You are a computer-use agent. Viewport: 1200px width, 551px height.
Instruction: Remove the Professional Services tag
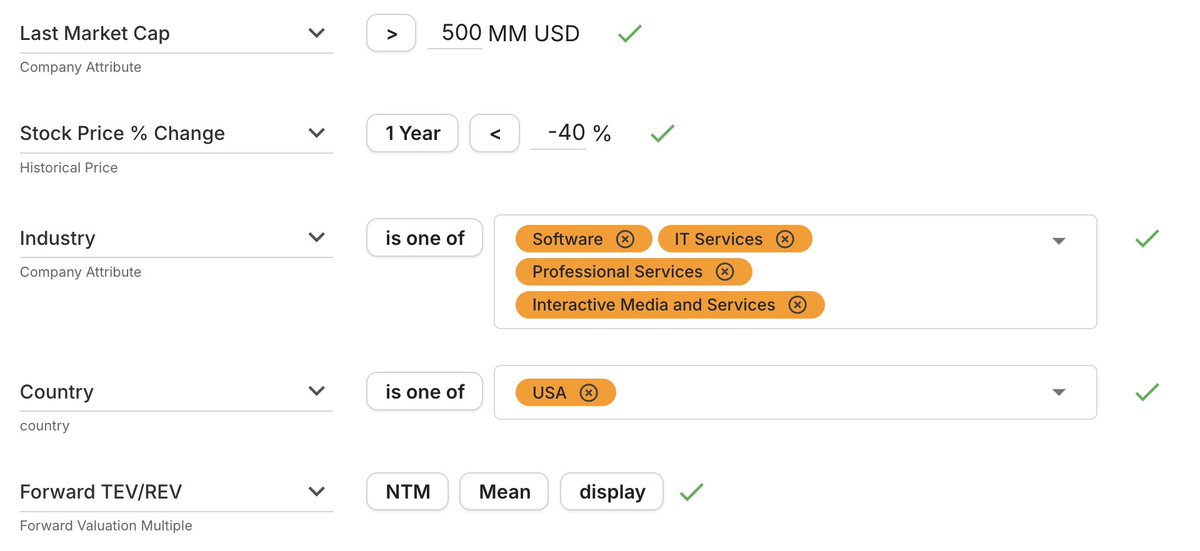click(x=725, y=272)
